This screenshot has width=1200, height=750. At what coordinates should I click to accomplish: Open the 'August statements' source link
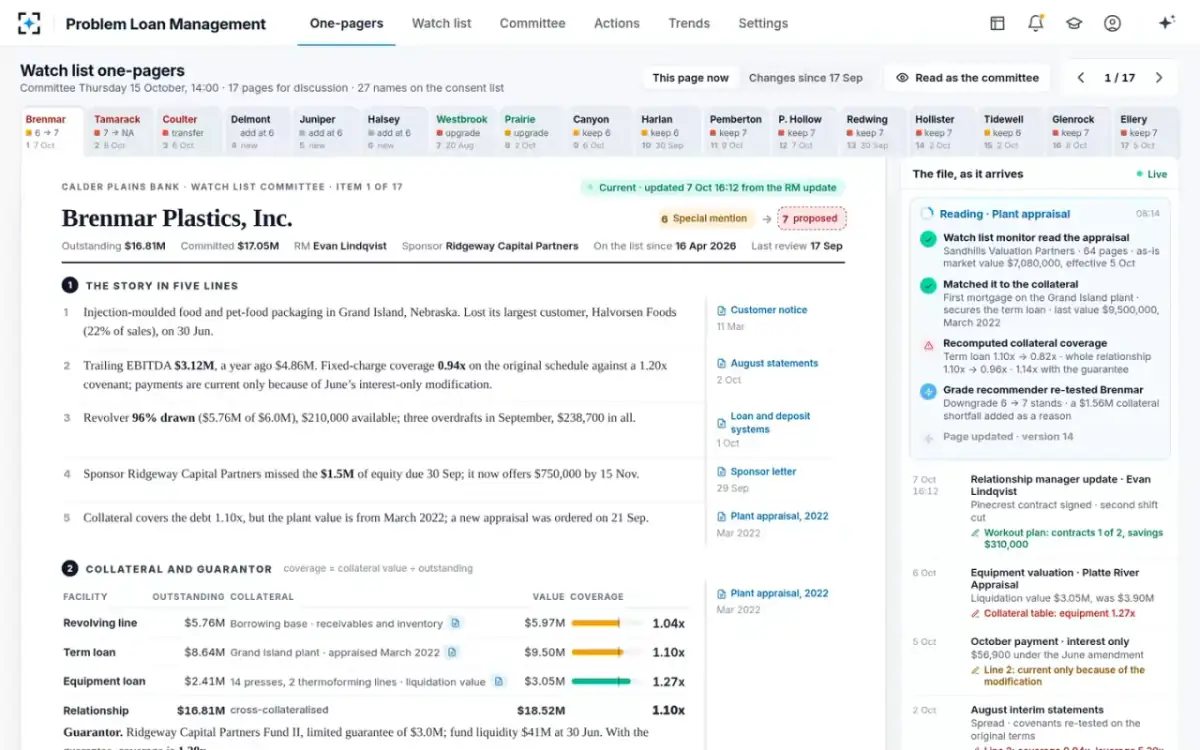coord(767,363)
